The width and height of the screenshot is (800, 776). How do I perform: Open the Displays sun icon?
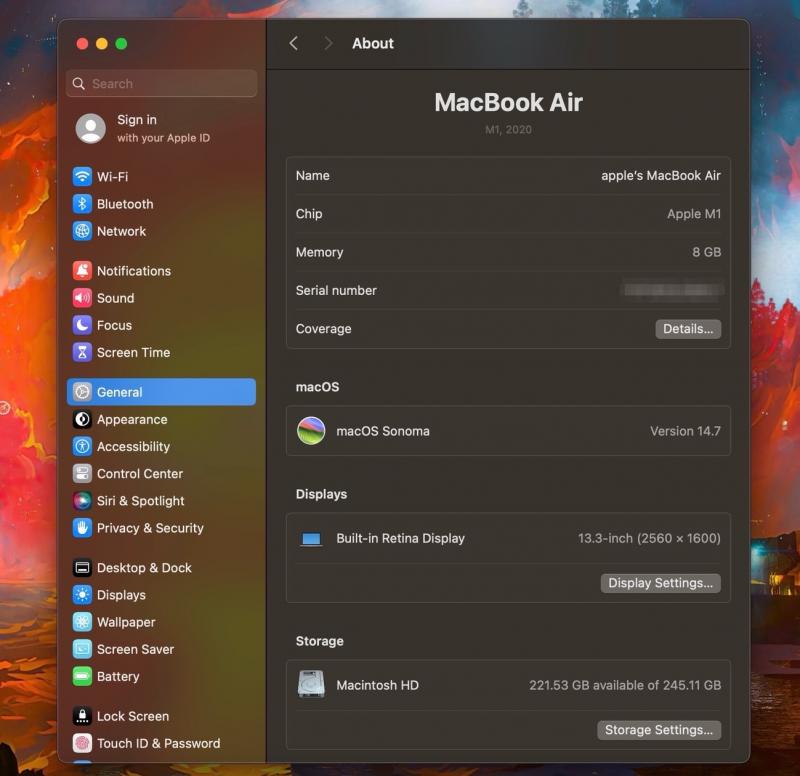point(82,595)
